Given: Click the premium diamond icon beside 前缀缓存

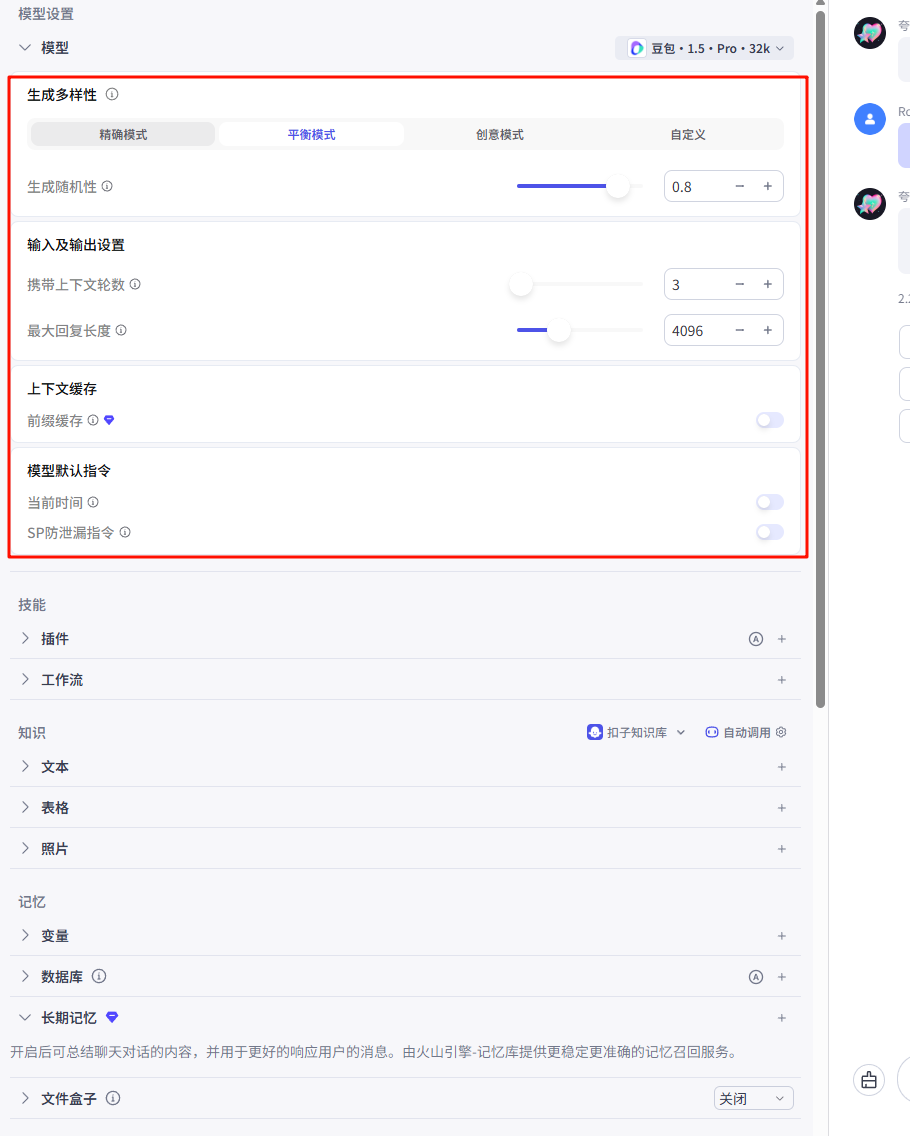Looking at the screenshot, I should (x=109, y=420).
